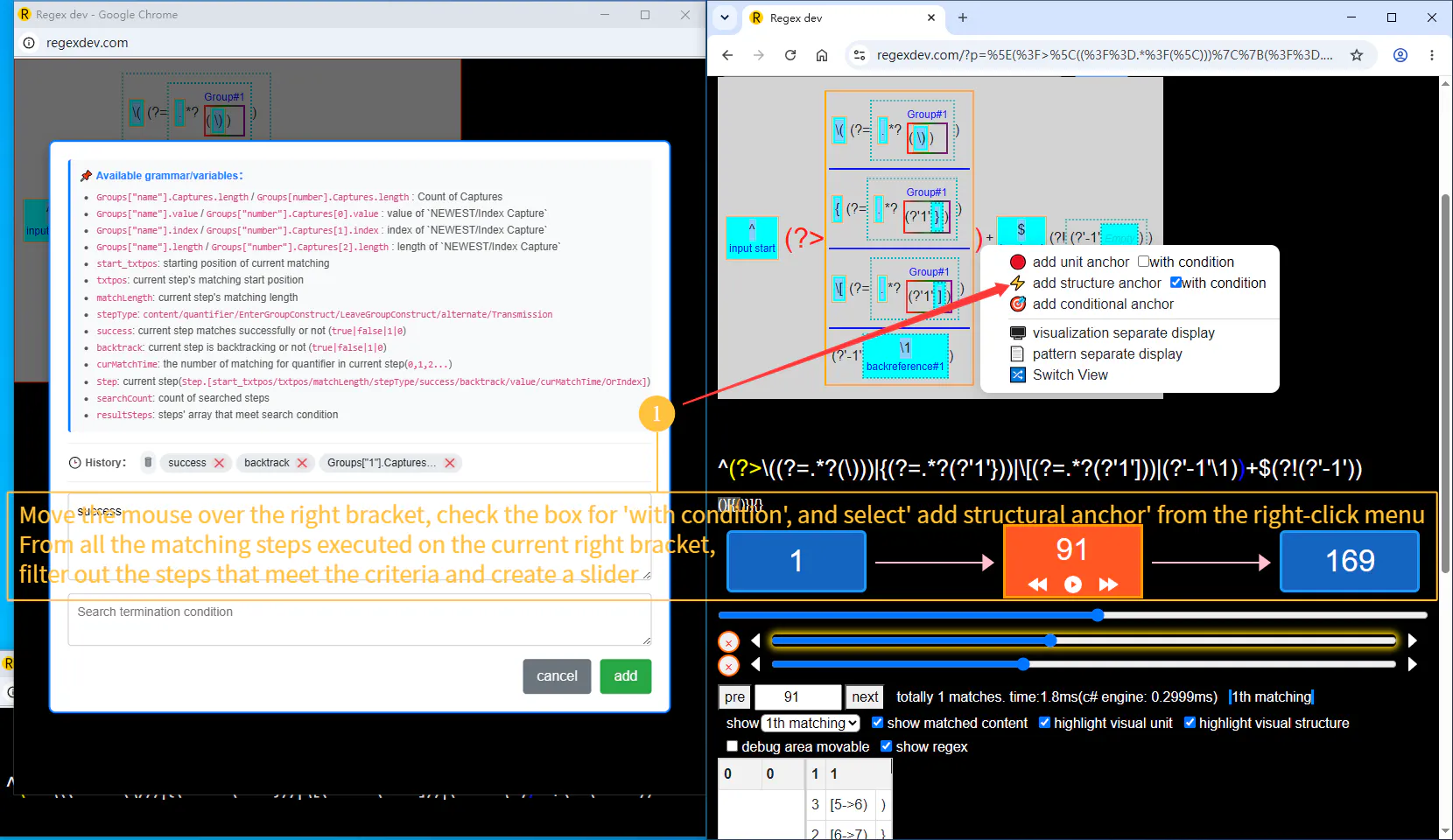Image resolution: width=1453 pixels, height=840 pixels.
Task: Open the Chrome home page button
Action: click(822, 55)
